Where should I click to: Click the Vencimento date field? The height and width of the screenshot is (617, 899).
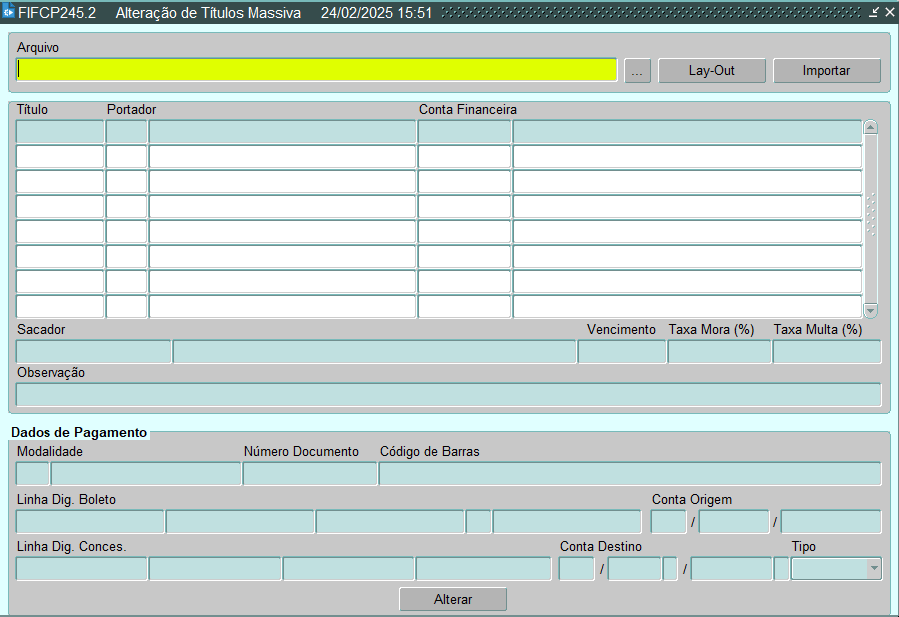621,352
